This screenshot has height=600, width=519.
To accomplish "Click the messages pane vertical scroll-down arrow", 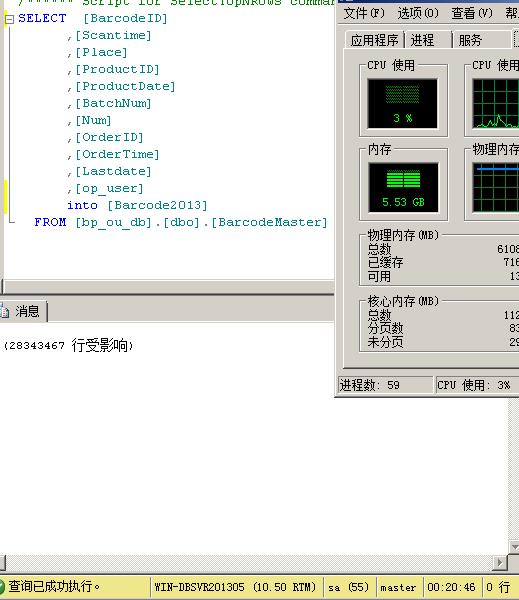I will point(514,547).
